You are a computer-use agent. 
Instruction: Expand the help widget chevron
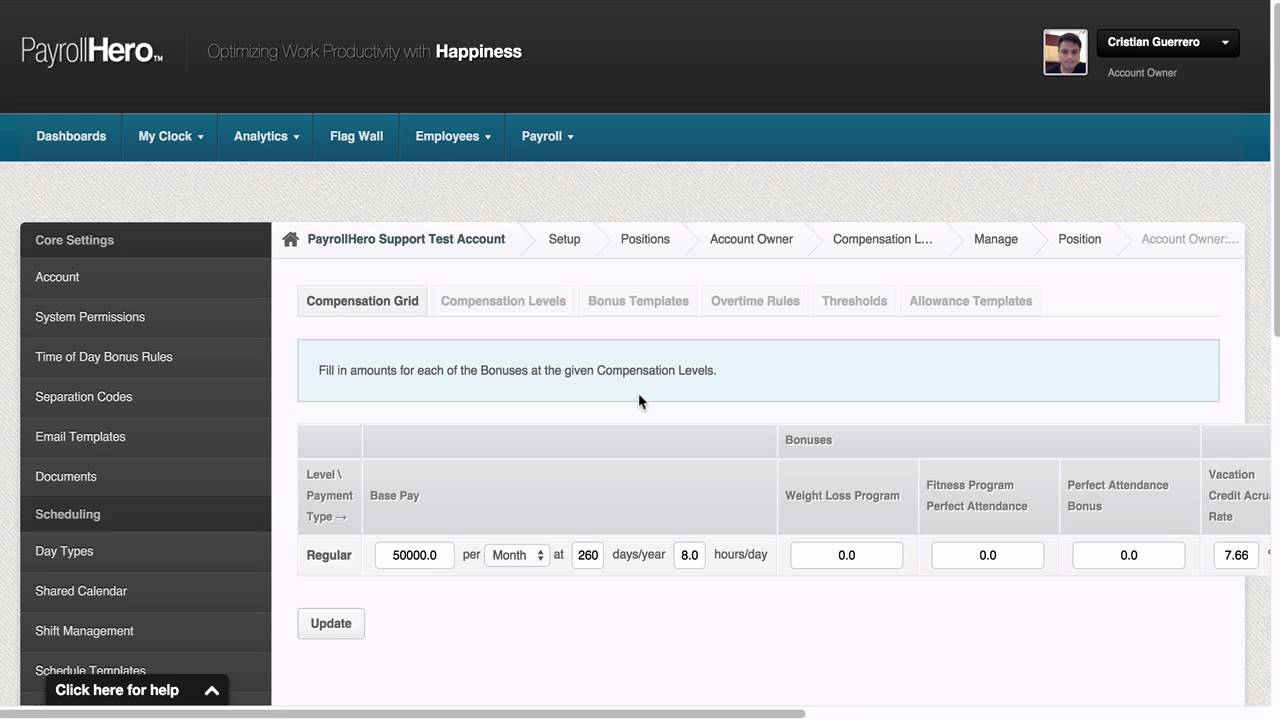[x=212, y=690]
